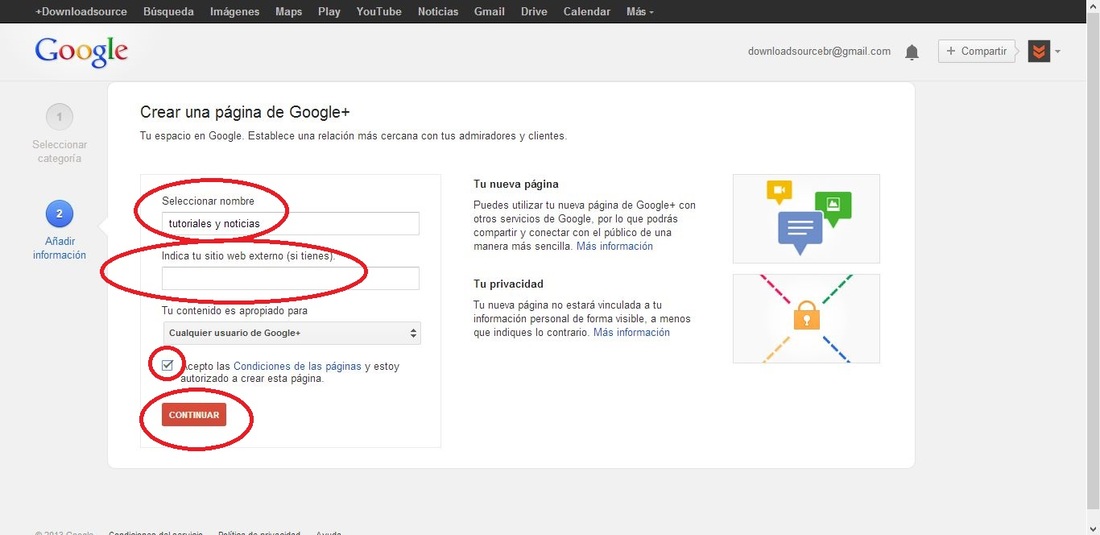Click the Tu privacidad heading
This screenshot has width=1100, height=535.
coord(509,284)
